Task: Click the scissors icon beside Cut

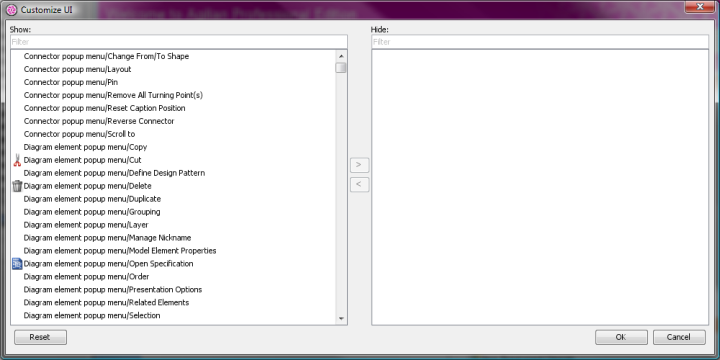Action: [x=17, y=160]
